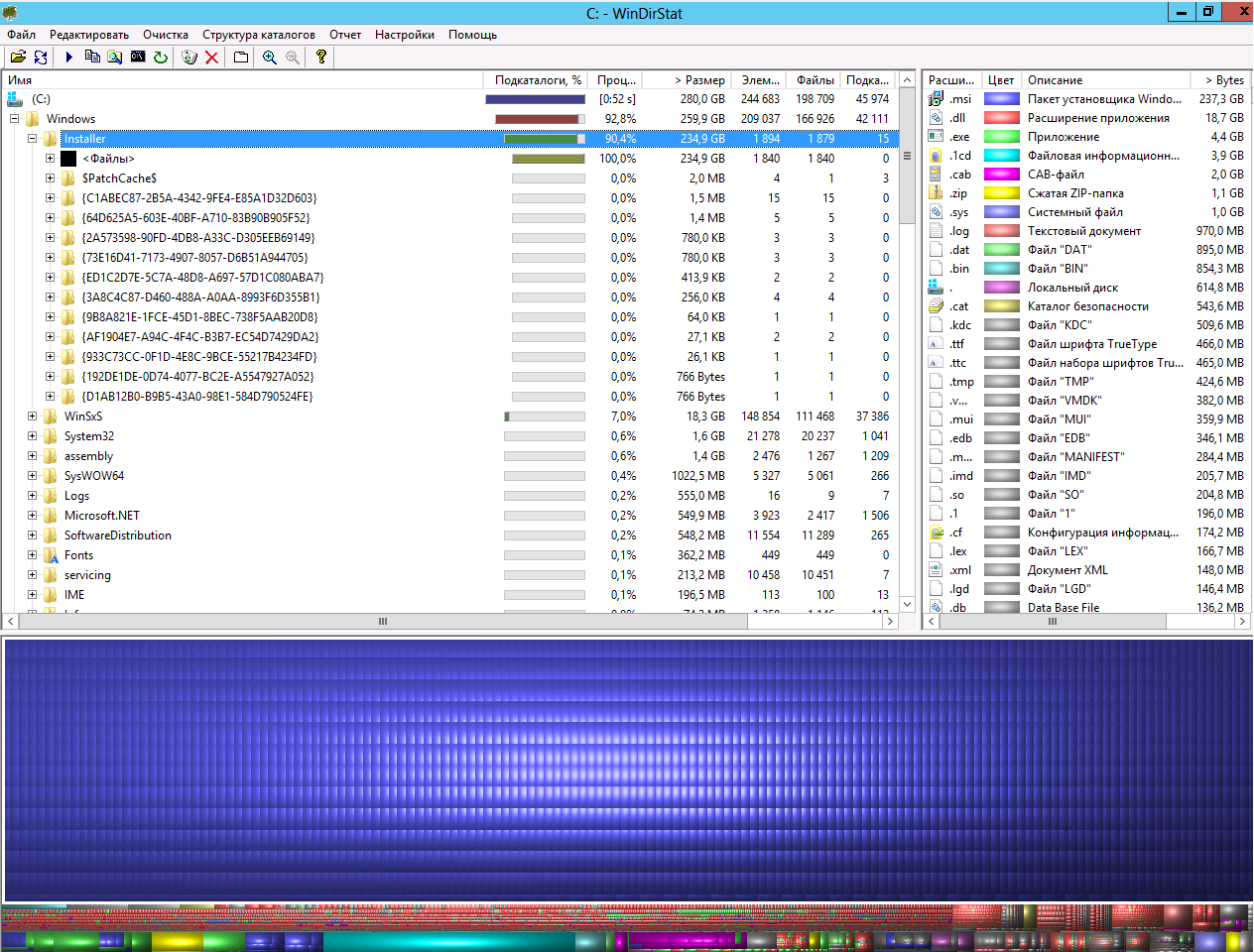This screenshot has width=1254, height=952.
Task: Click the red X permanent delete icon
Action: [212, 58]
